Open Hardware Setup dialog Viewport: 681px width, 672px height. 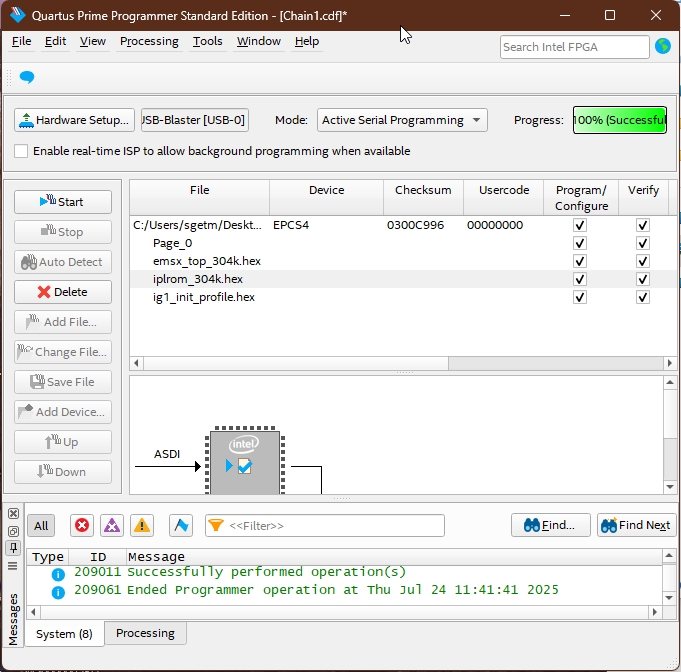(x=74, y=120)
